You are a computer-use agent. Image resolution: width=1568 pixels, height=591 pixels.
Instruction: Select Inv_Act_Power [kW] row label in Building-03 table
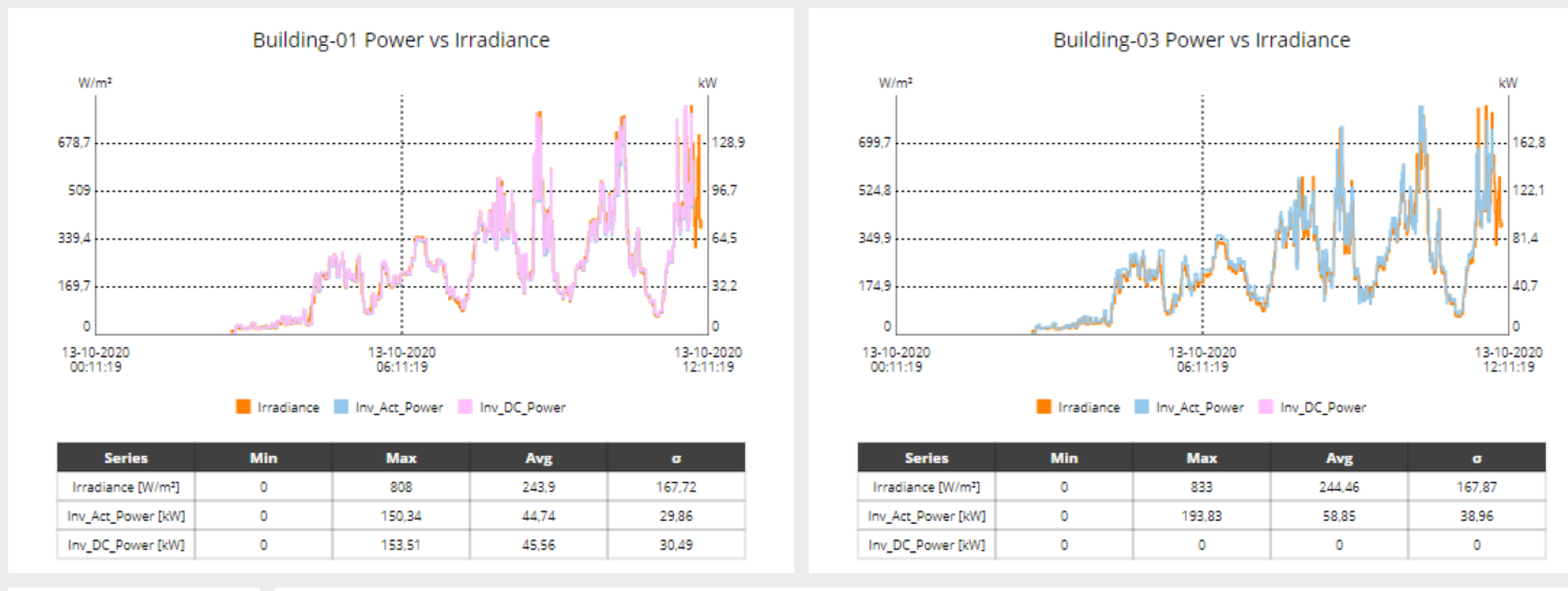926,516
